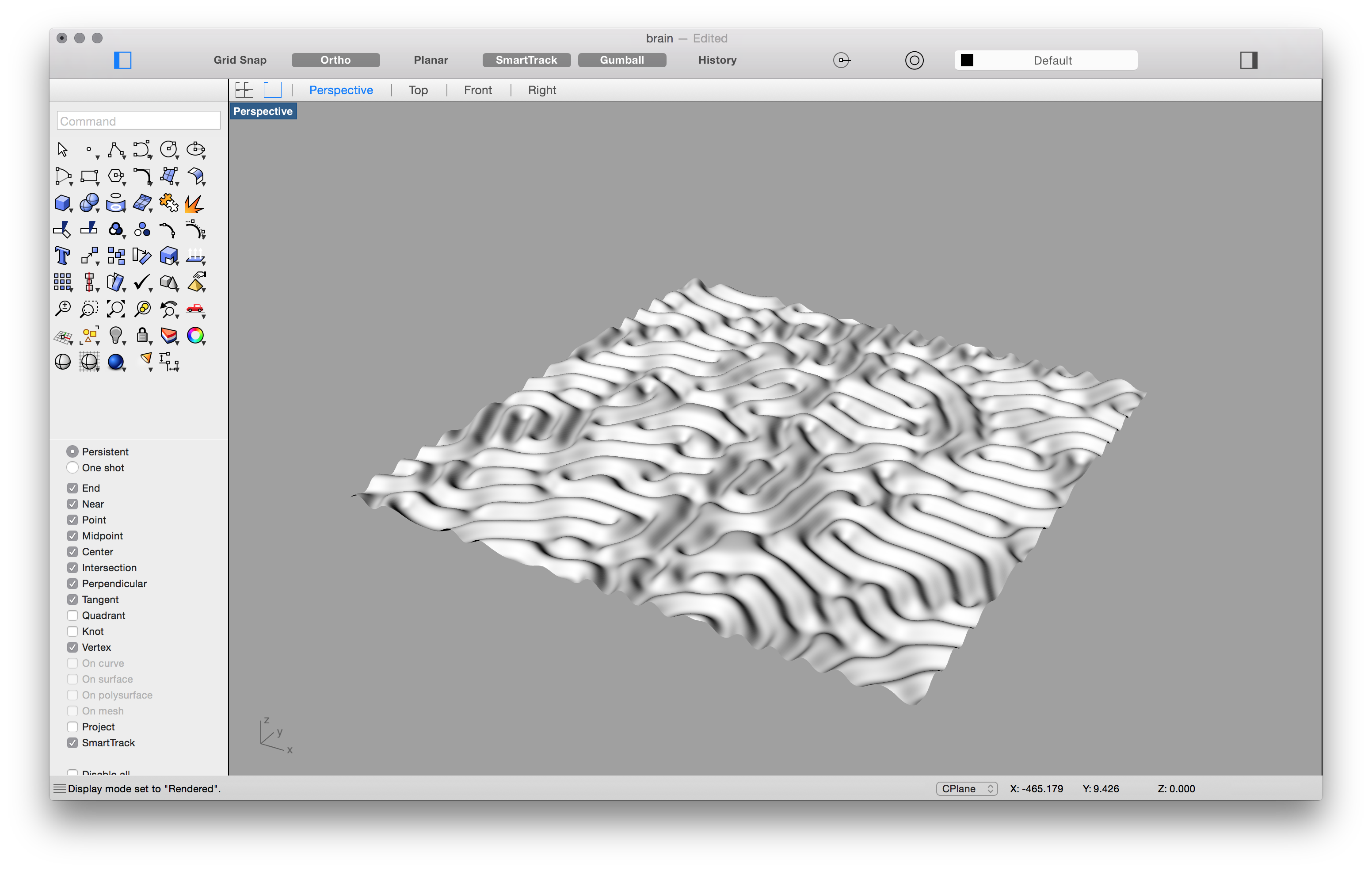Toggle the left sidebar panel icon

point(122,61)
